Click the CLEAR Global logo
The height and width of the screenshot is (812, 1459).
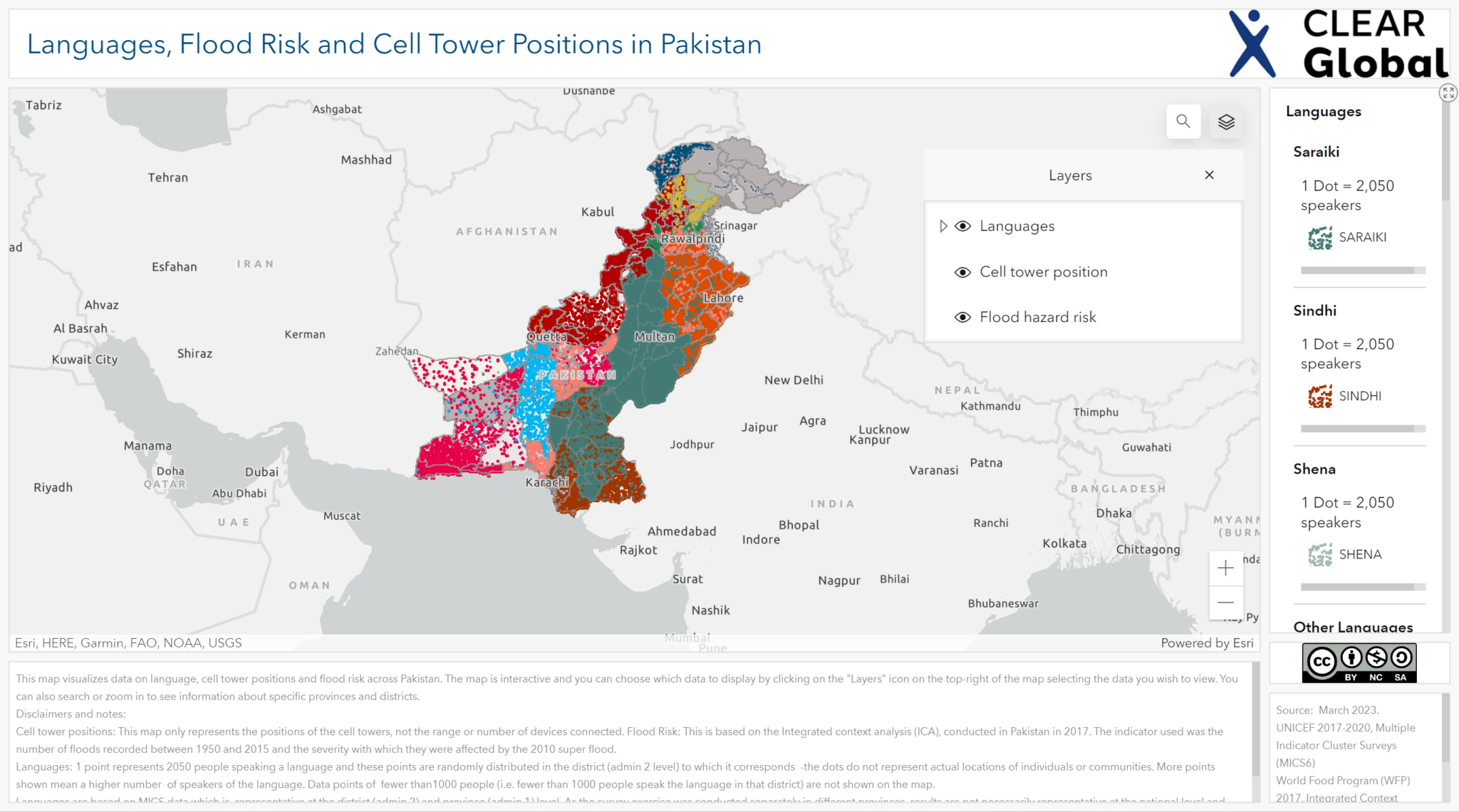click(1338, 43)
